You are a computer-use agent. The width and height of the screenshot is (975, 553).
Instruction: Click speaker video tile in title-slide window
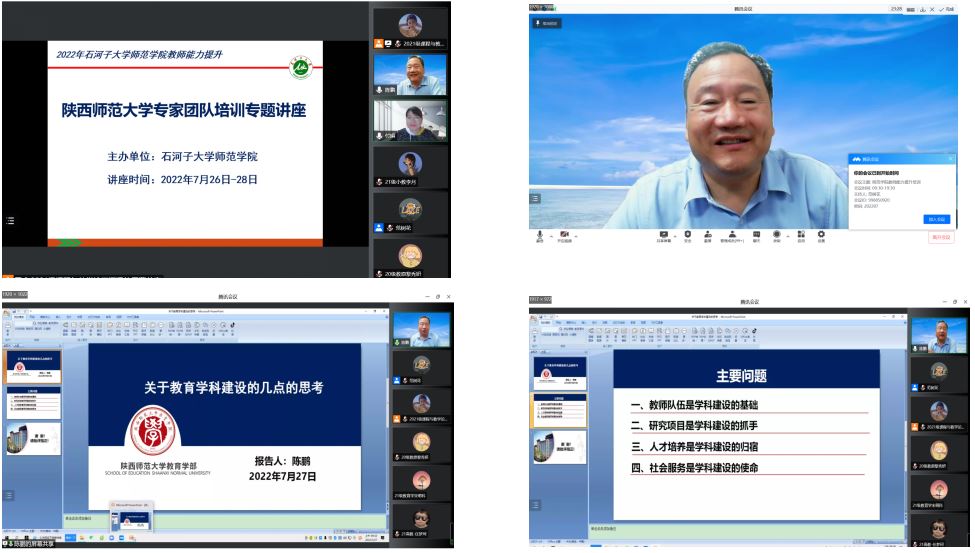422,330
